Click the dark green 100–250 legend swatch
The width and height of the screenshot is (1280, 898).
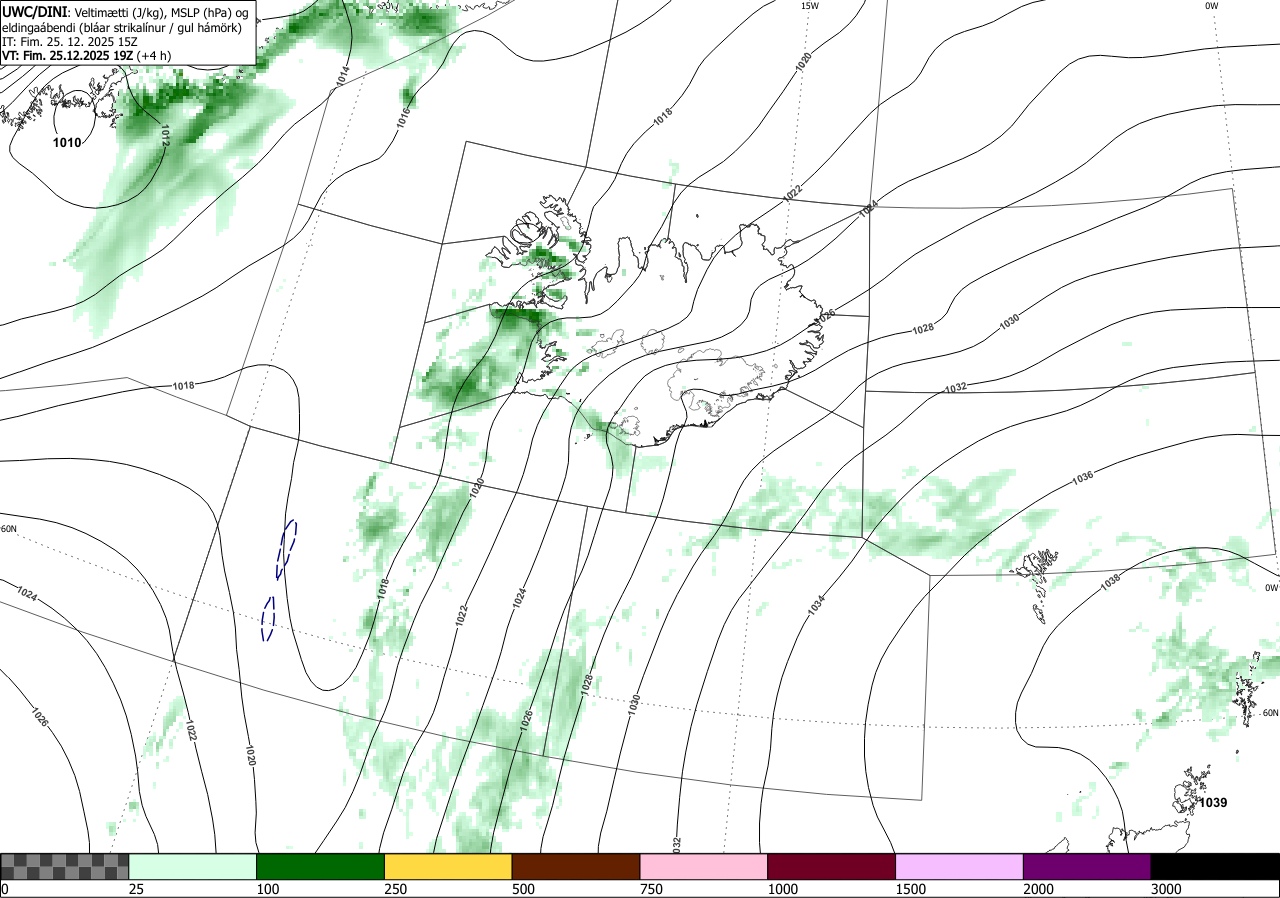pyautogui.click(x=321, y=866)
